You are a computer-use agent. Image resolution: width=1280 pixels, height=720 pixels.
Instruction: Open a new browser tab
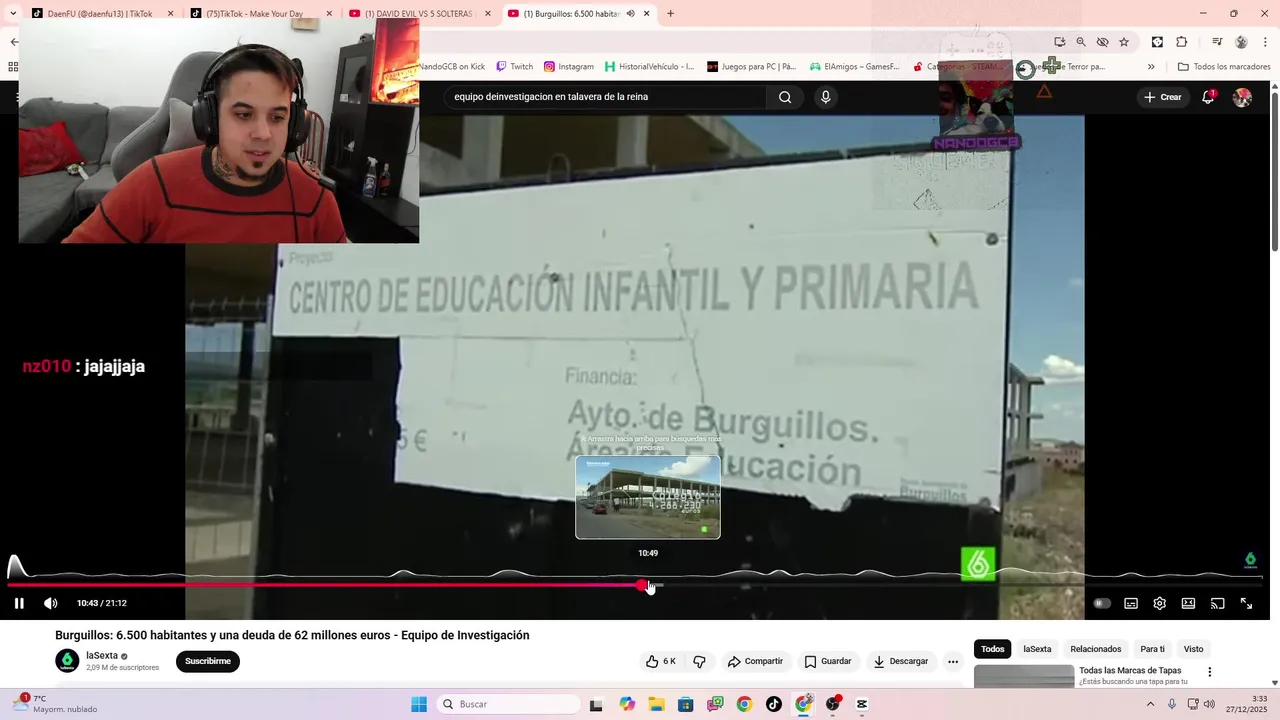pos(670,13)
